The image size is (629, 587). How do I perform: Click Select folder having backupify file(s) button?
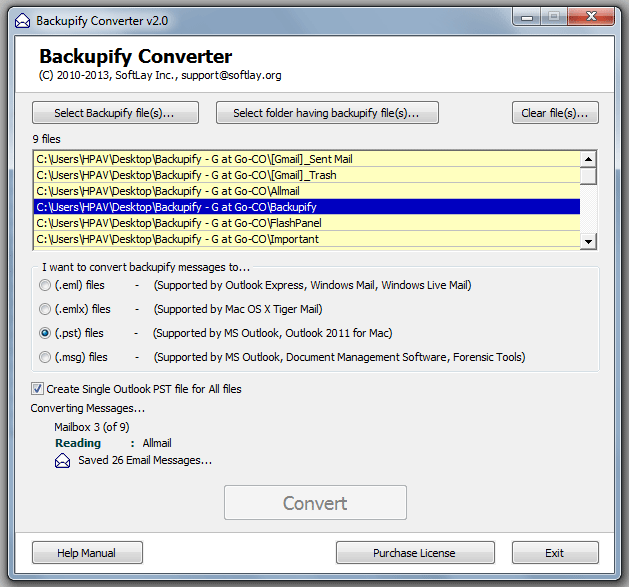[327, 113]
